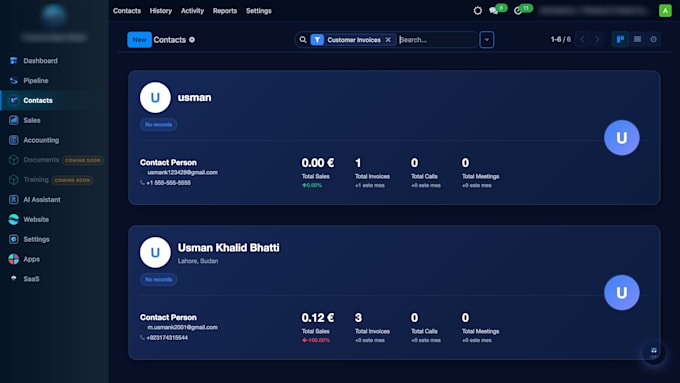Focus the Search input field
Image resolution: width=680 pixels, height=383 pixels.
pos(437,39)
